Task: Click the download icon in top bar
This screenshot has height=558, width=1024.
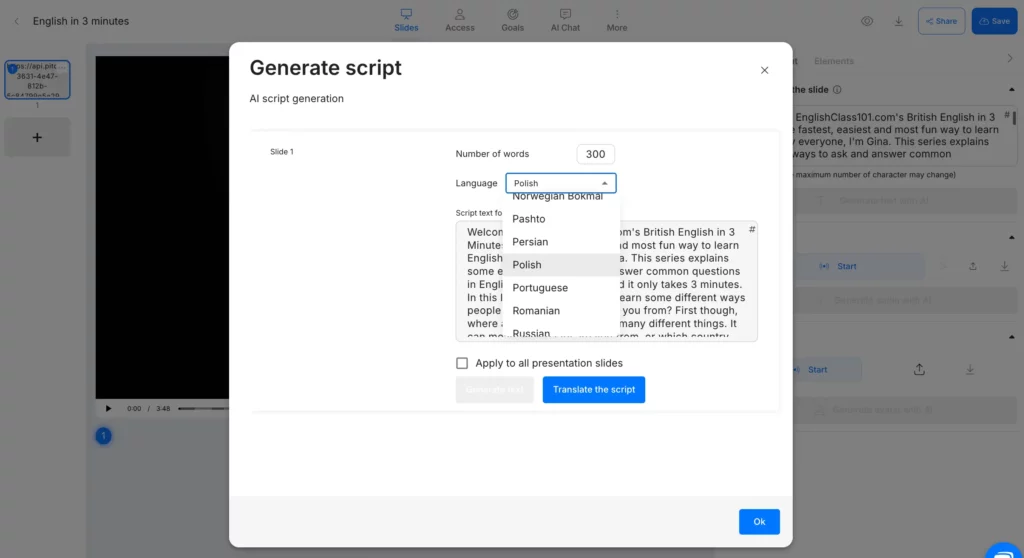Action: point(898,21)
